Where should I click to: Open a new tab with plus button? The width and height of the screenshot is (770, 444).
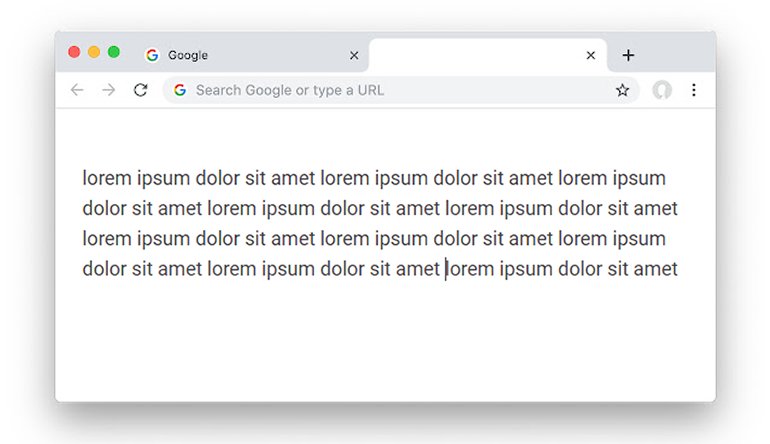(x=628, y=55)
